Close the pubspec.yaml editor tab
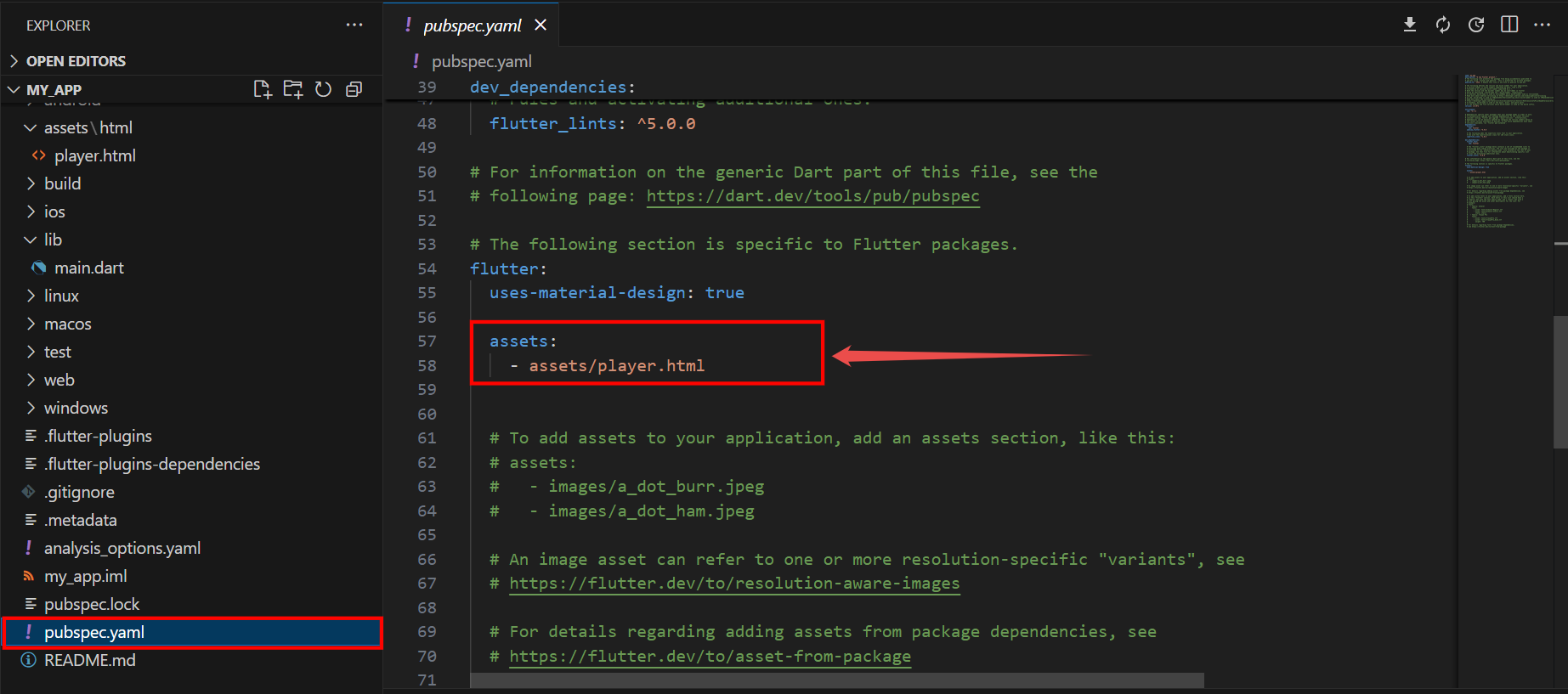Screen dimensions: 1568x694 pyautogui.click(x=541, y=25)
